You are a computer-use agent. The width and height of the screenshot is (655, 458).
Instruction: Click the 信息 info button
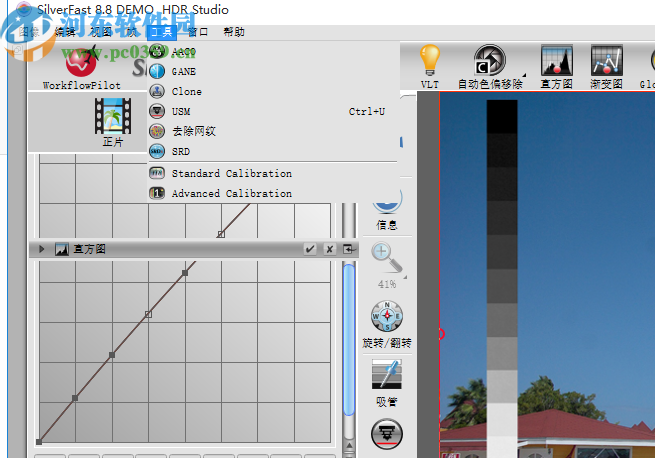point(387,211)
